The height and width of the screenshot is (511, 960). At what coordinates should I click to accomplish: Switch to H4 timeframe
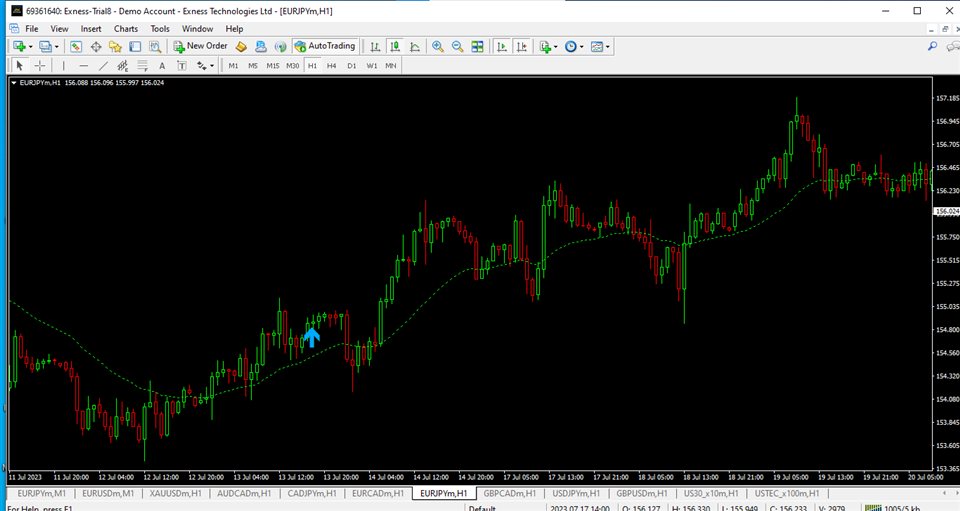point(331,65)
